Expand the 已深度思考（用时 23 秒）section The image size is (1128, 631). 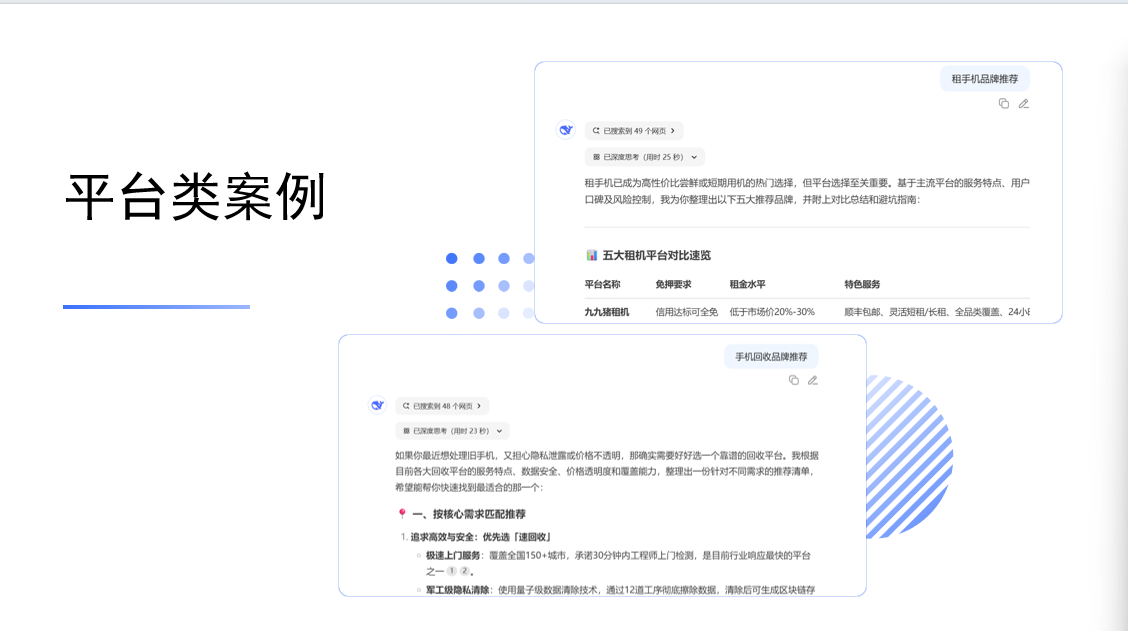pyautogui.click(x=452, y=431)
